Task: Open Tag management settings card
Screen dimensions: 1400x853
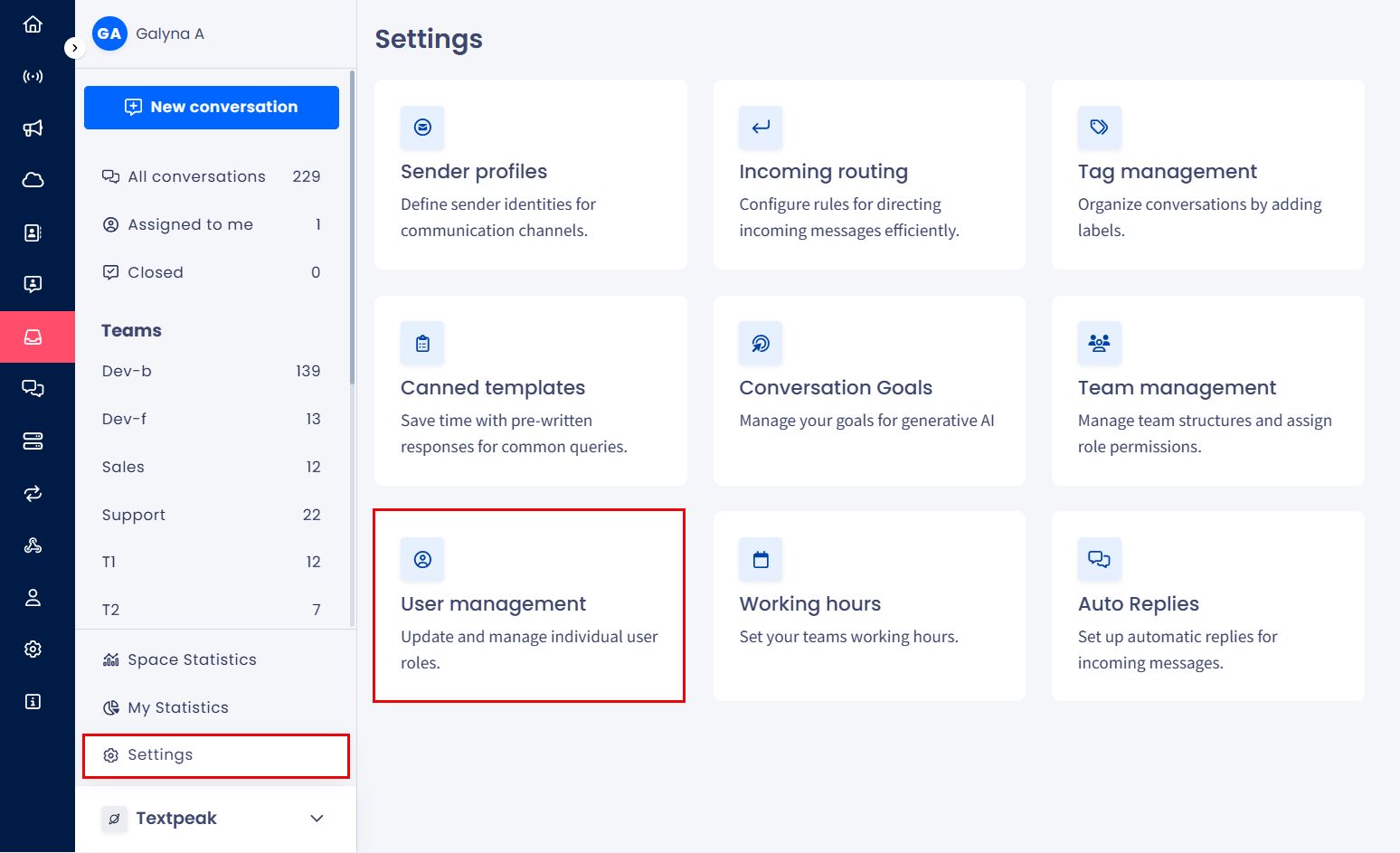Action: [1208, 175]
